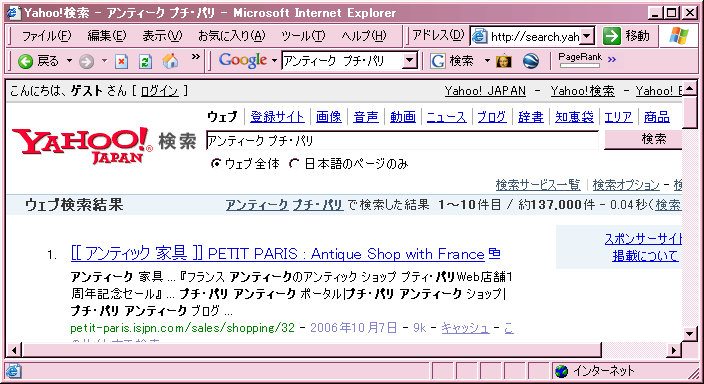This screenshot has width=704, height=384.
Task: Switch to ニュース search tab
Action: point(446,117)
